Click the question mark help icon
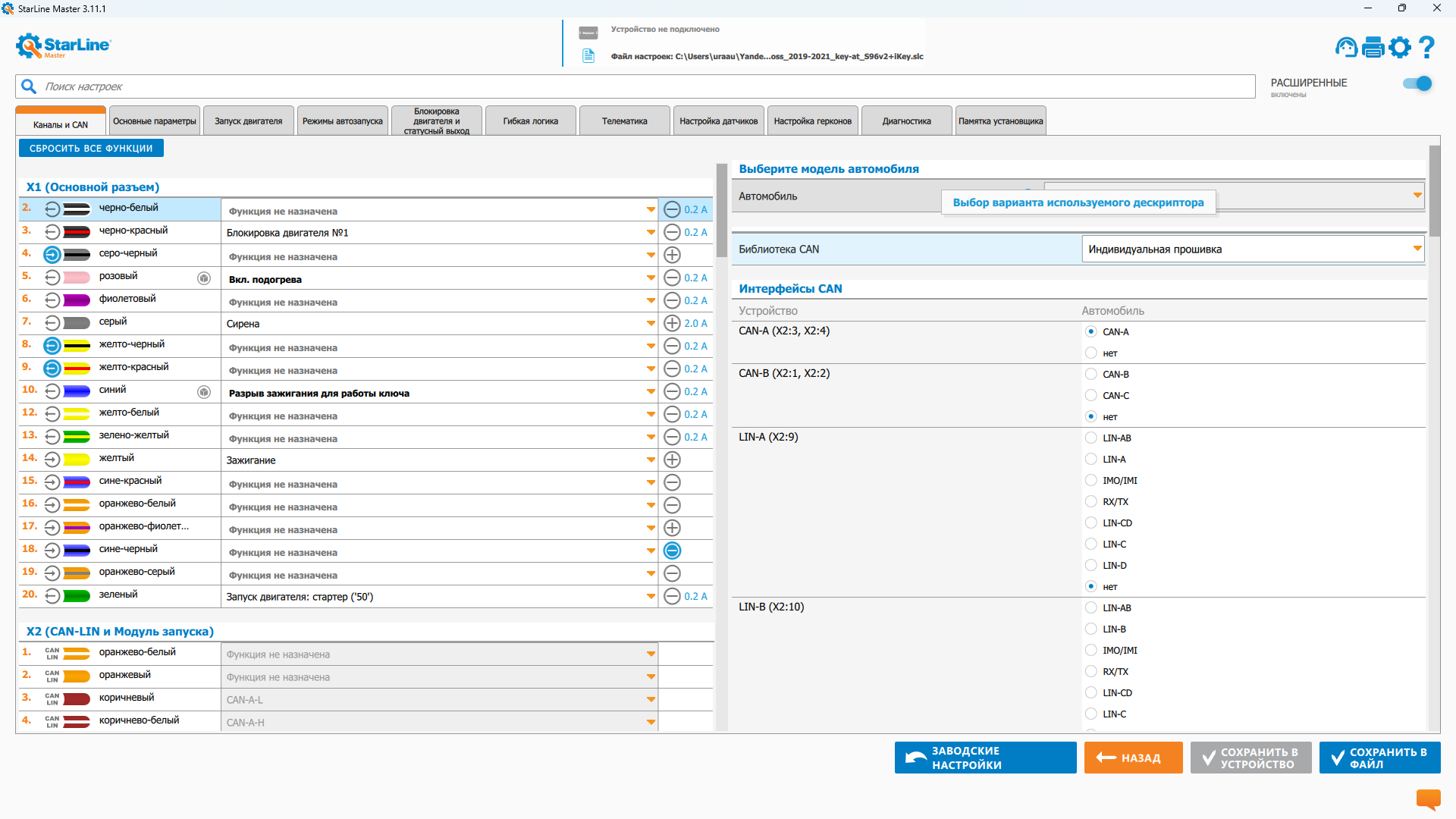 tap(1426, 48)
